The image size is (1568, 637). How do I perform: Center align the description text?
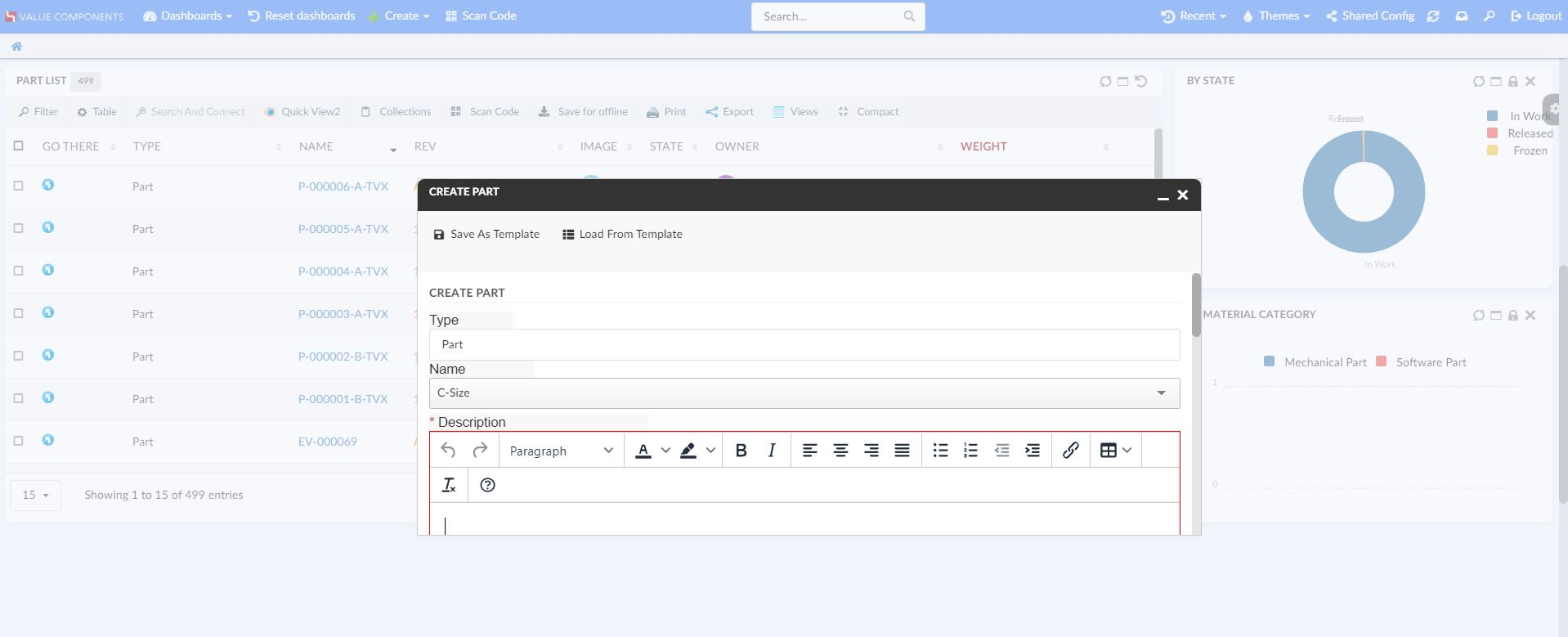click(840, 451)
